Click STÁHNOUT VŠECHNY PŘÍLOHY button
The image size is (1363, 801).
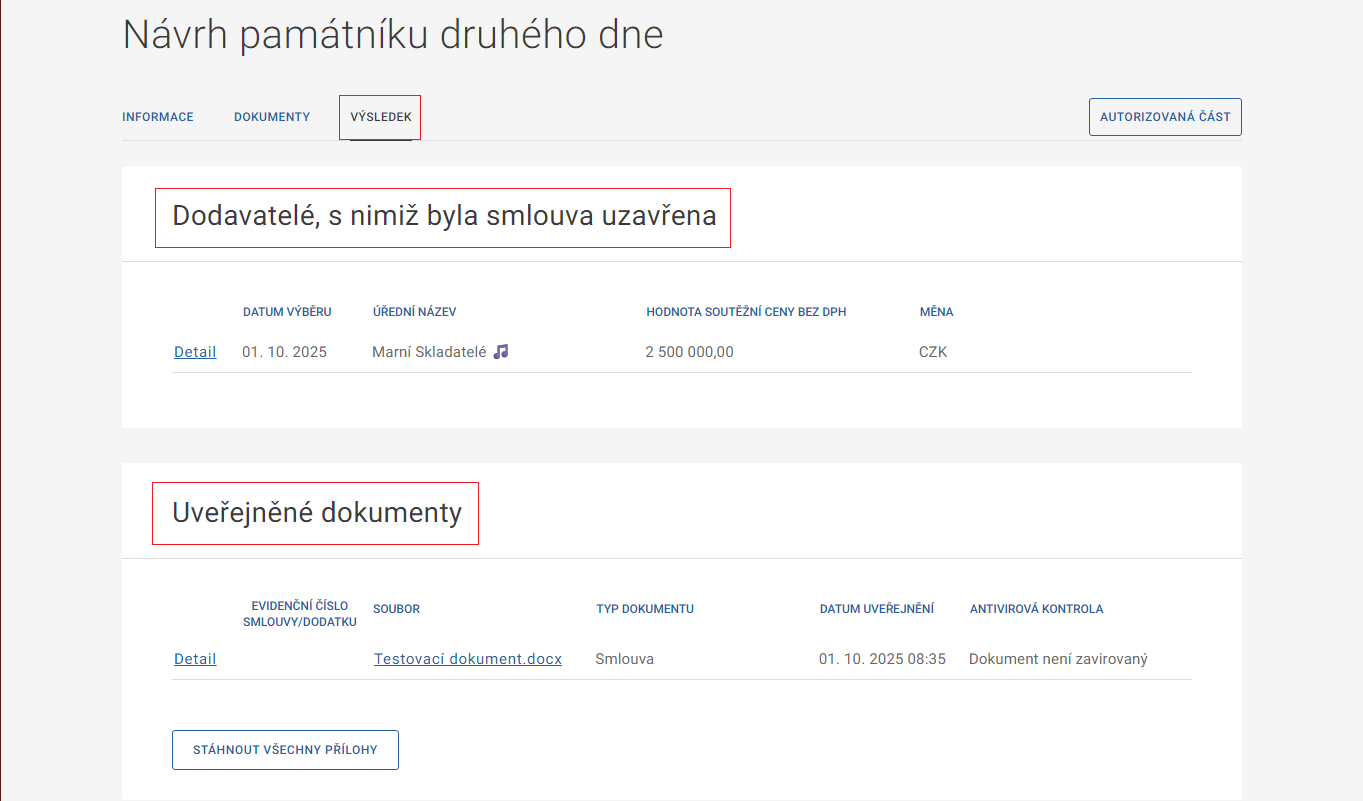(285, 749)
